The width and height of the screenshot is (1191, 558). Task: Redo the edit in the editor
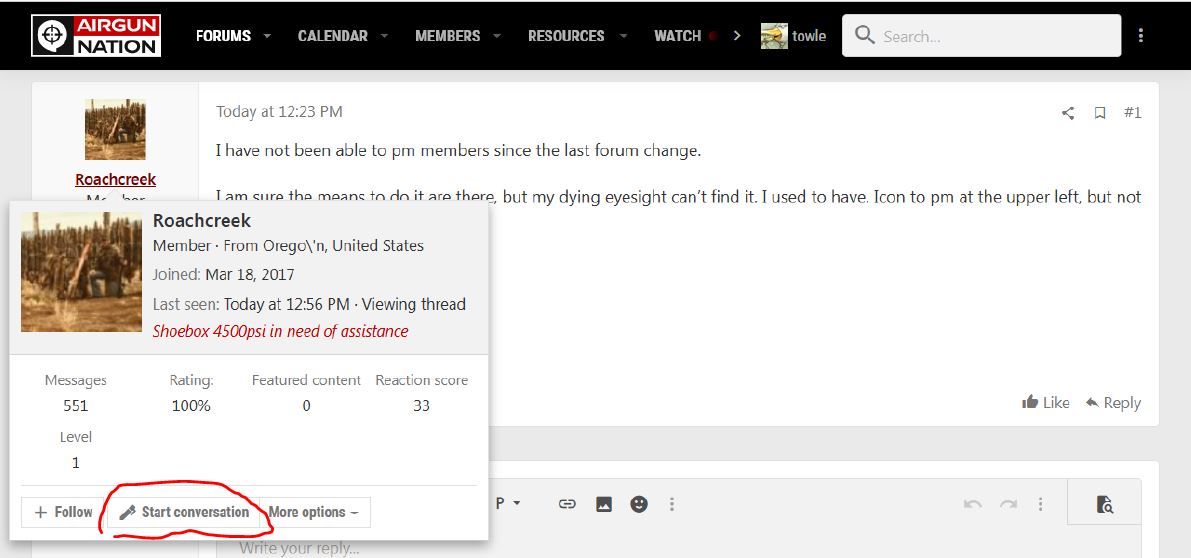(x=1008, y=503)
